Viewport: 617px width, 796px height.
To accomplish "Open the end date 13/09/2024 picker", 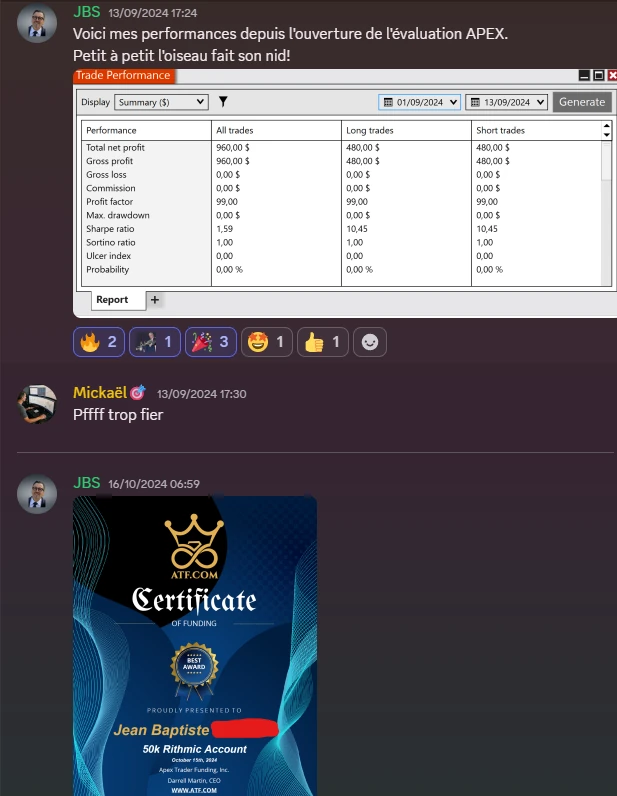I will [506, 102].
